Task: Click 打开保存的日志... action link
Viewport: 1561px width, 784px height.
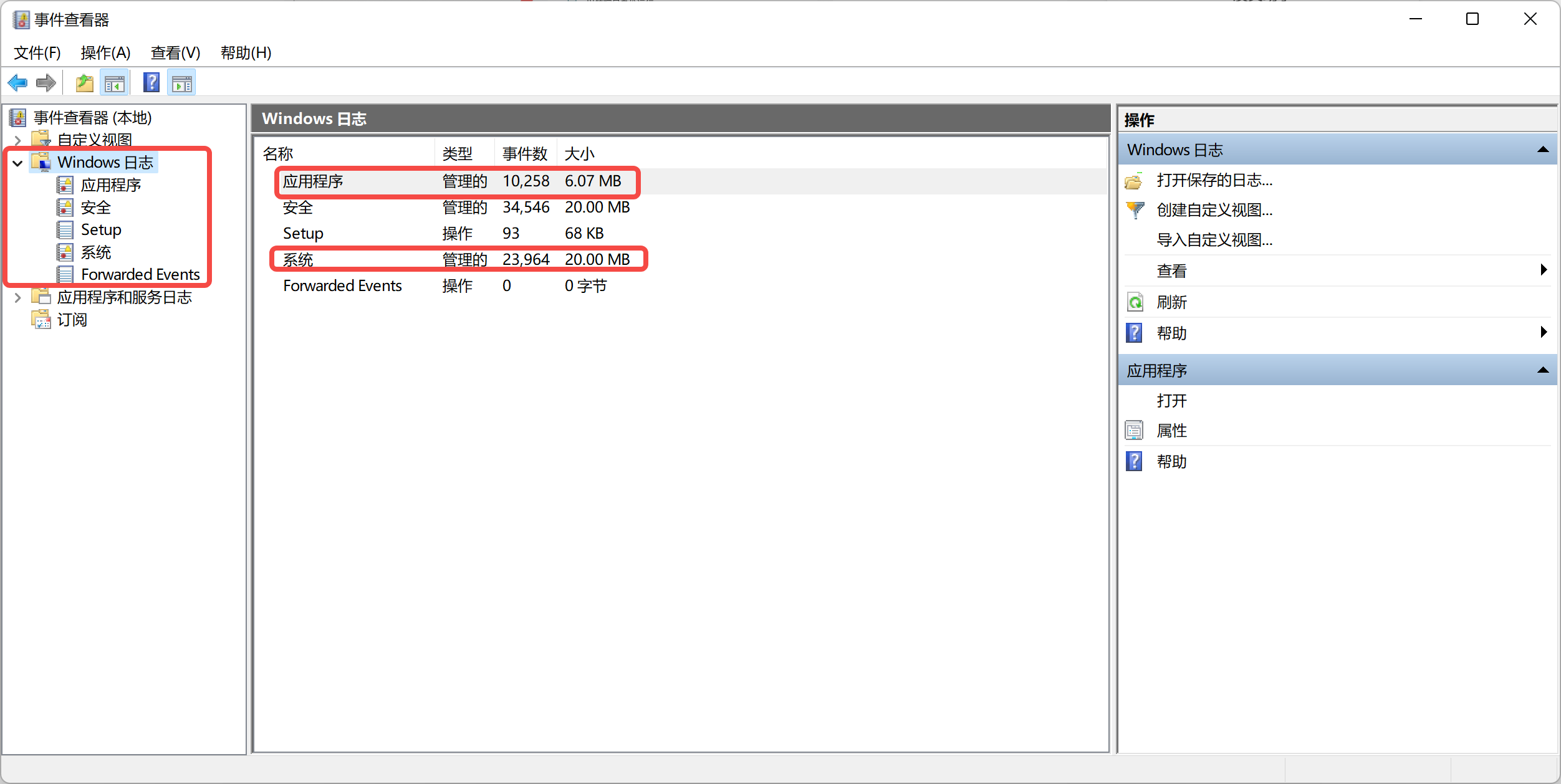Action: 1214,180
